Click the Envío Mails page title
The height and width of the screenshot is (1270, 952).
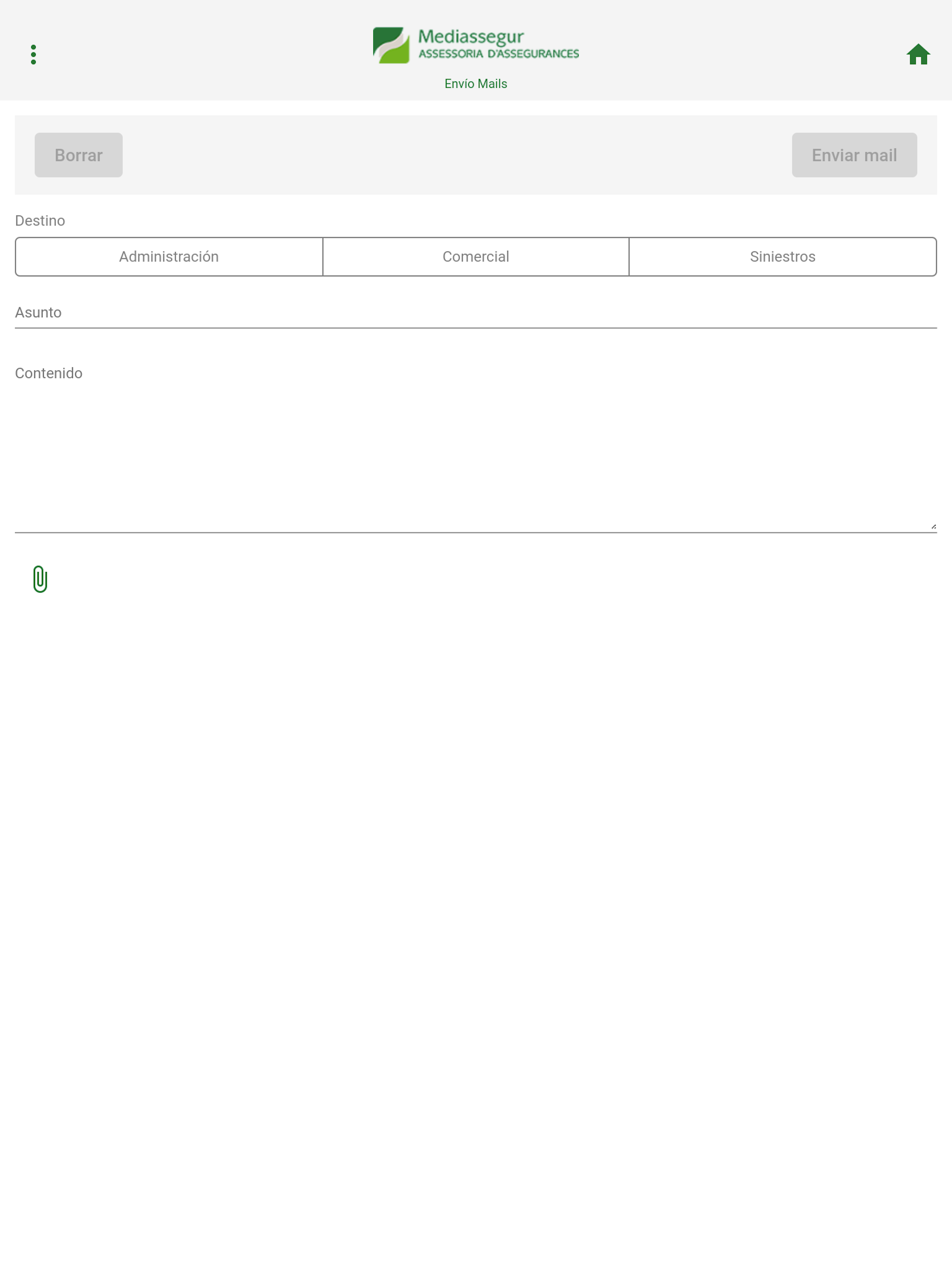click(x=476, y=84)
